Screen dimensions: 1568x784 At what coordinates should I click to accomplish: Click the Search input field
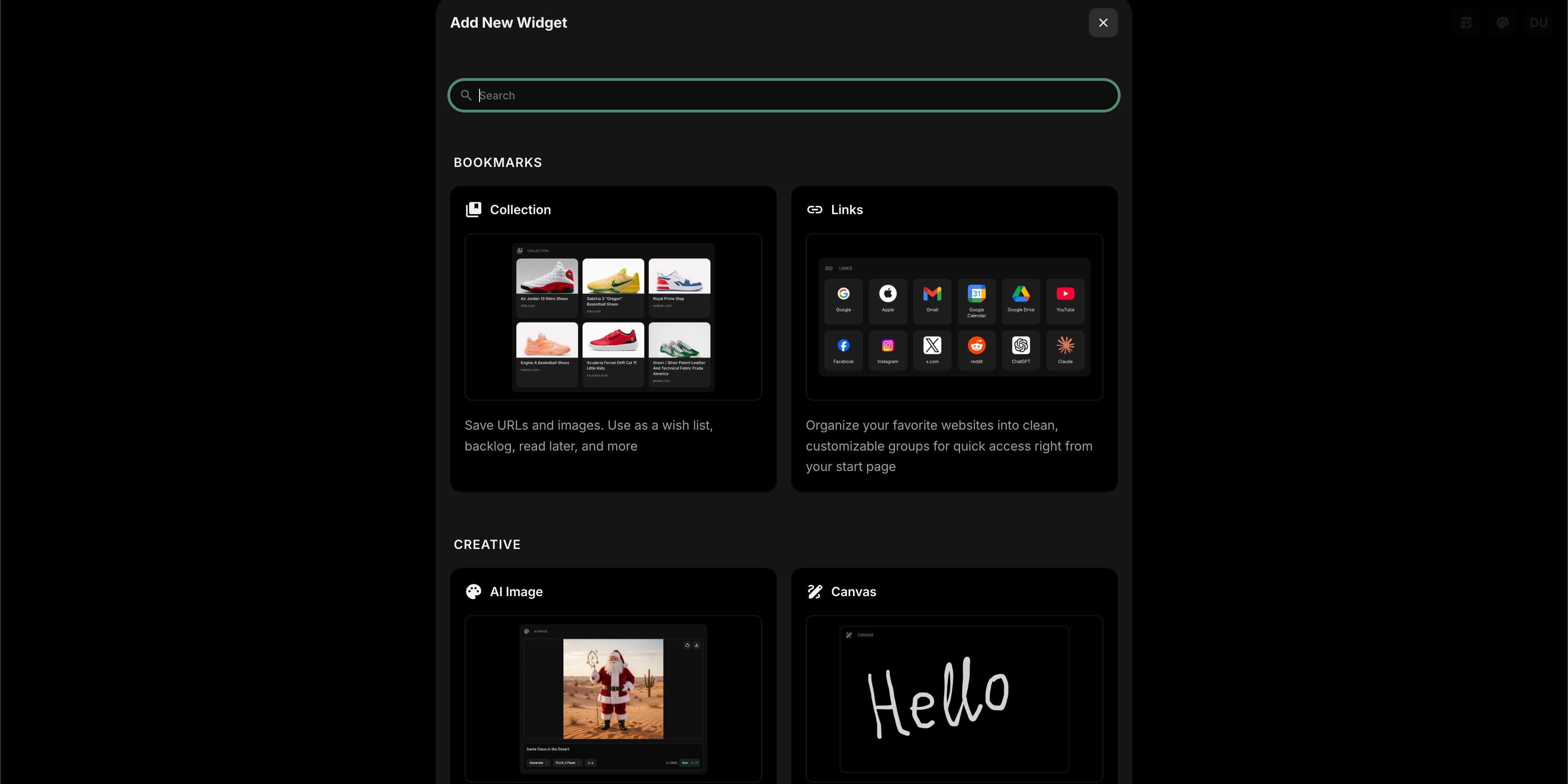[x=784, y=95]
